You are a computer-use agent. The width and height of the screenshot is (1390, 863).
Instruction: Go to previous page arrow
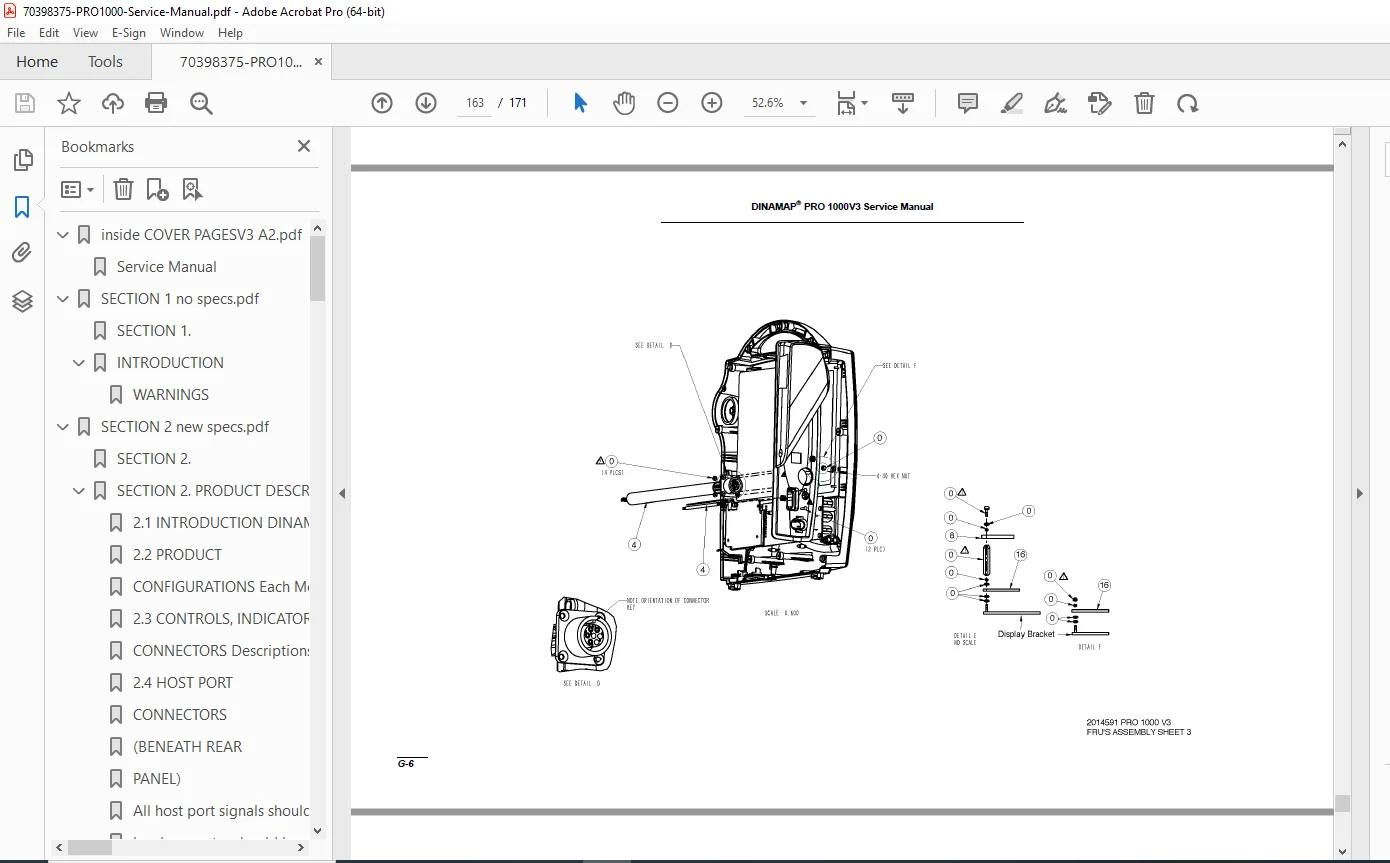pos(382,103)
